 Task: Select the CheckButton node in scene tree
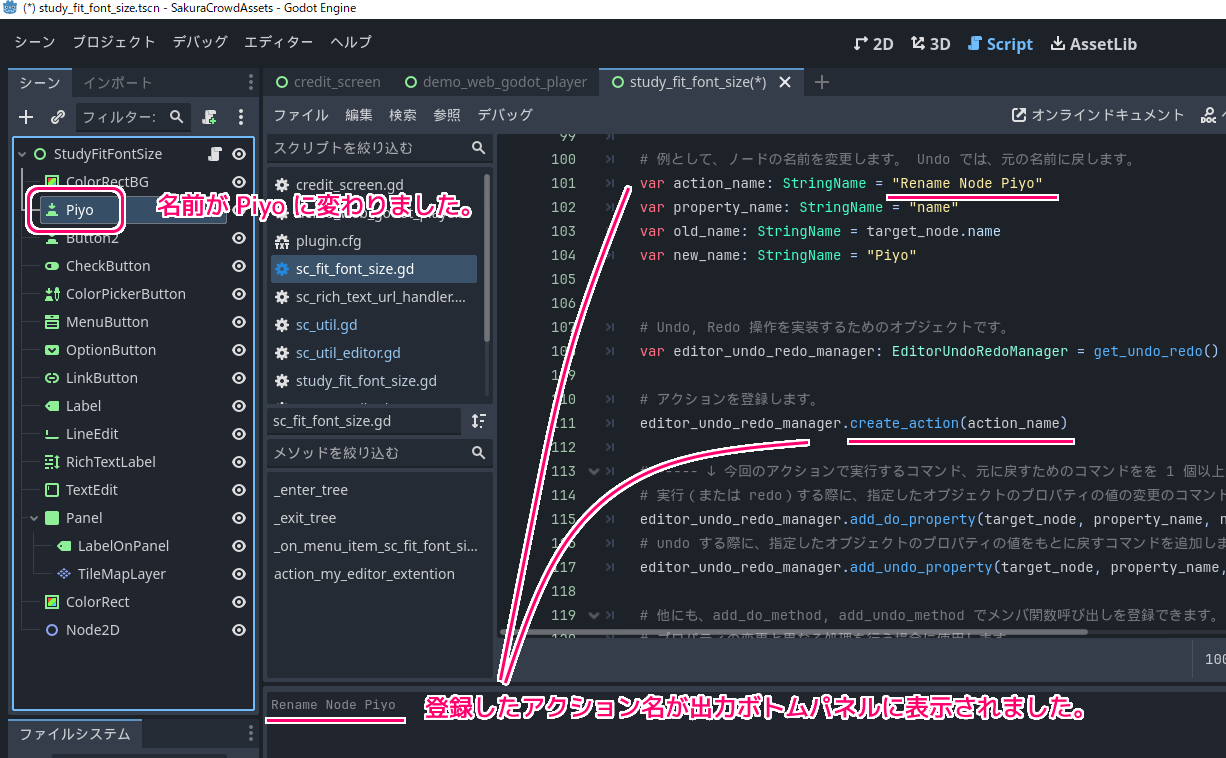coord(108,266)
